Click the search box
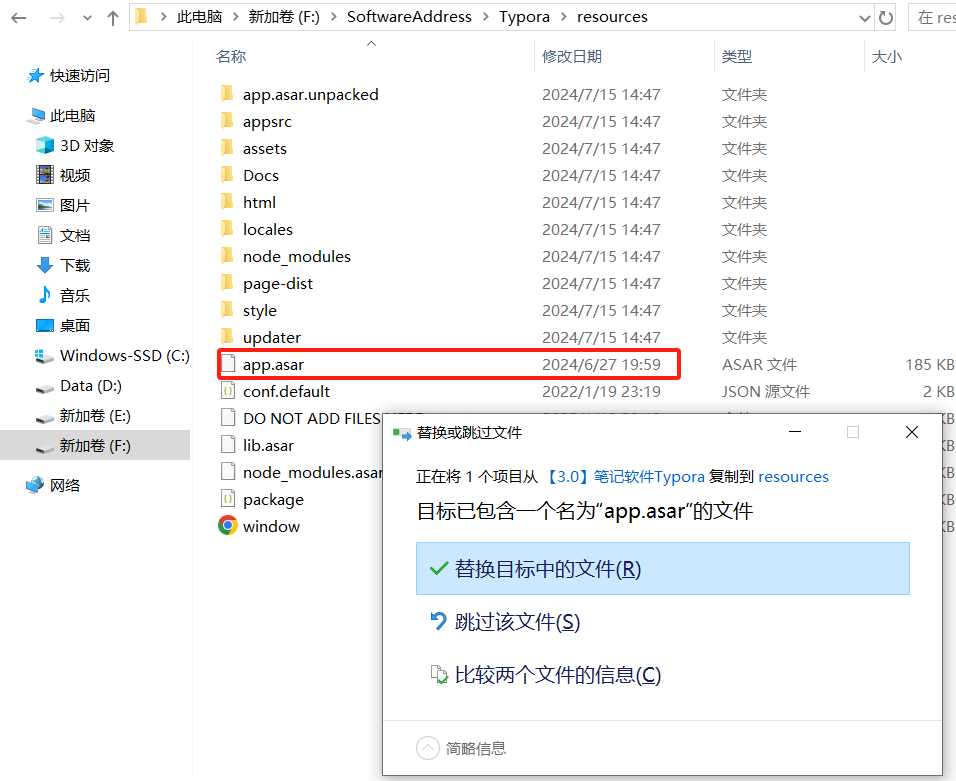This screenshot has width=956, height=781. point(933,17)
